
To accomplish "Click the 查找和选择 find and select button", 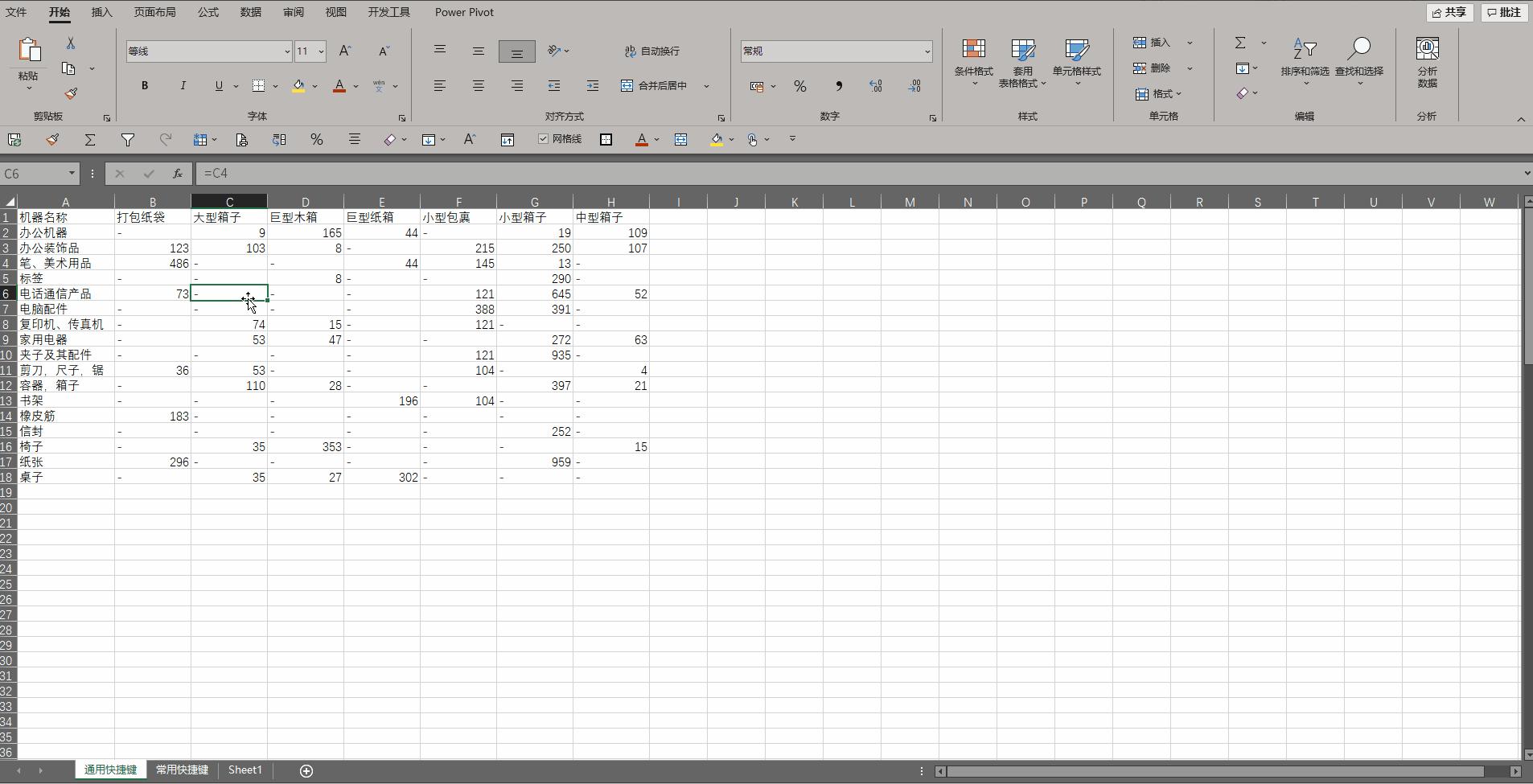I will point(1359,62).
